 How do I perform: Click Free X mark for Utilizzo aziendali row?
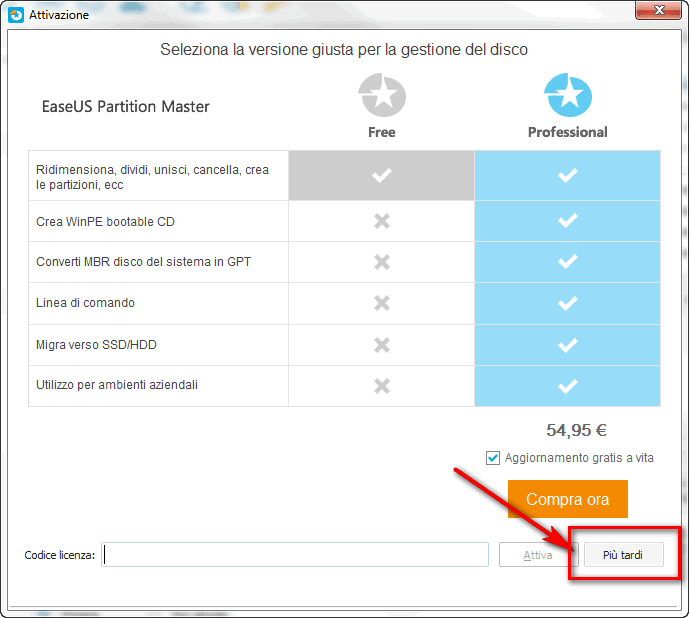pyautogui.click(x=382, y=386)
